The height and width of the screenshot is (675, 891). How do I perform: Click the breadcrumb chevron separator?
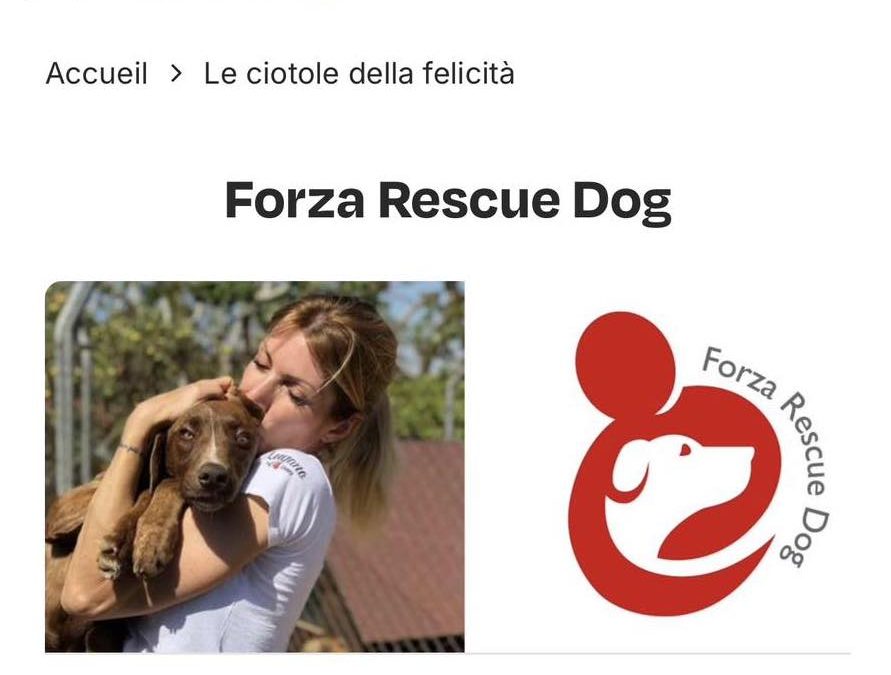(x=176, y=74)
